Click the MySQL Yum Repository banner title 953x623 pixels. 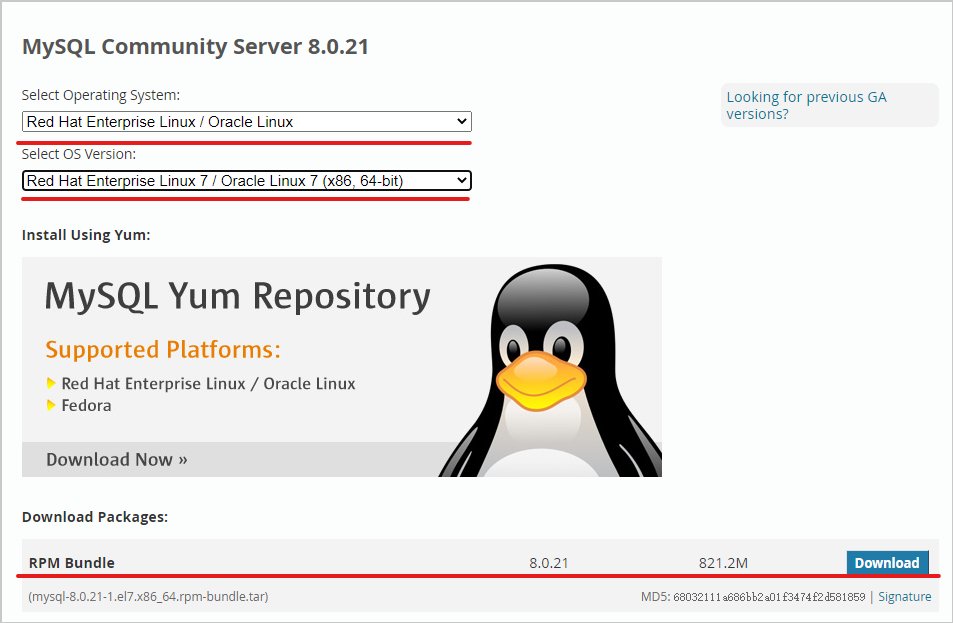[x=238, y=297]
